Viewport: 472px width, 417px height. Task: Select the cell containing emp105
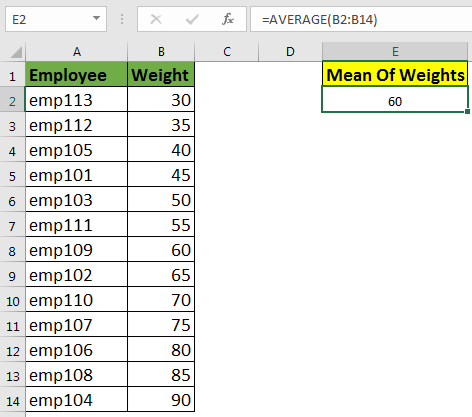pyautogui.click(x=77, y=150)
